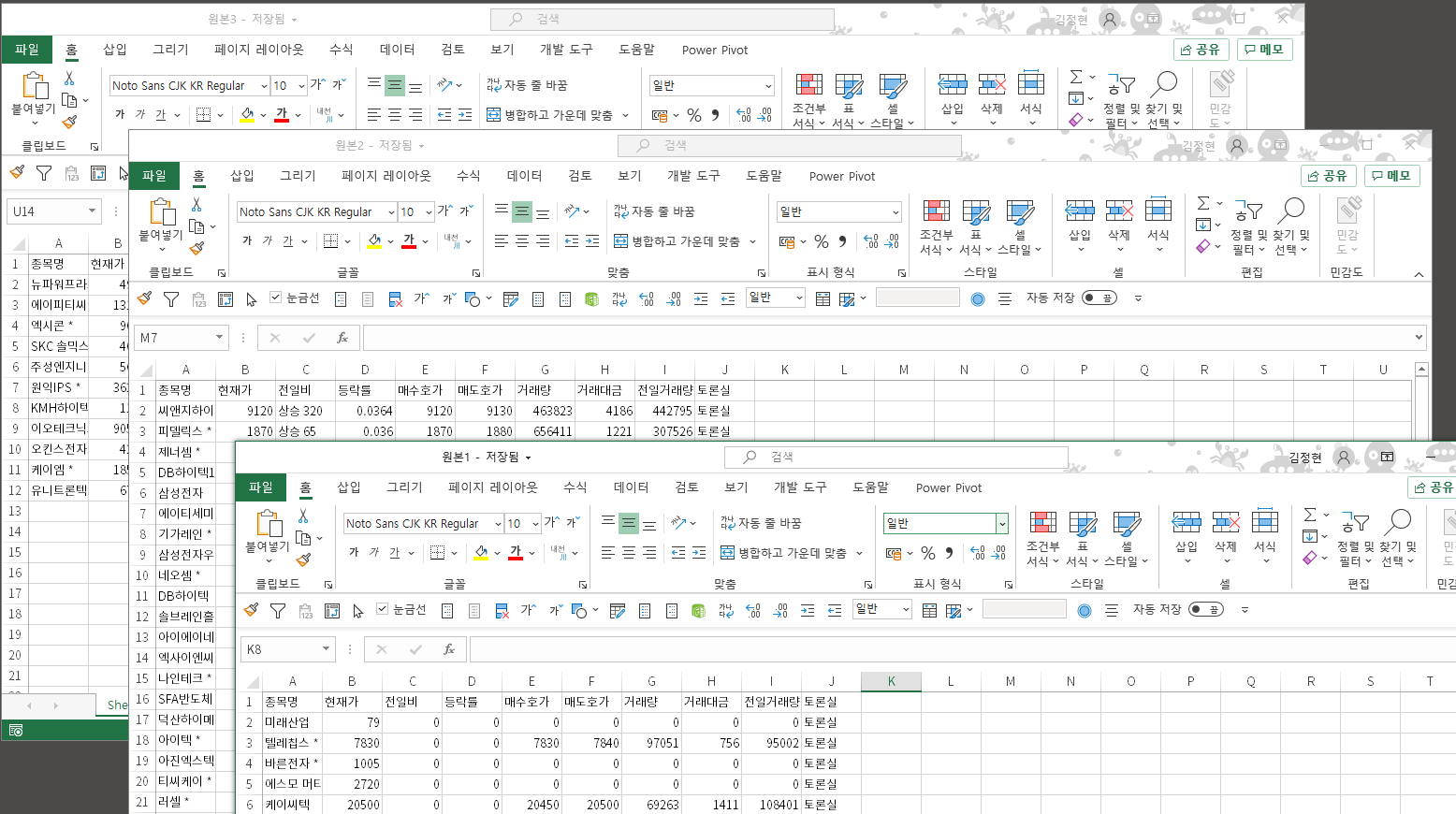Viewport: 1456px width, 814px height.
Task: Open Power Pivot tab in 원본1 window
Action: click(949, 487)
